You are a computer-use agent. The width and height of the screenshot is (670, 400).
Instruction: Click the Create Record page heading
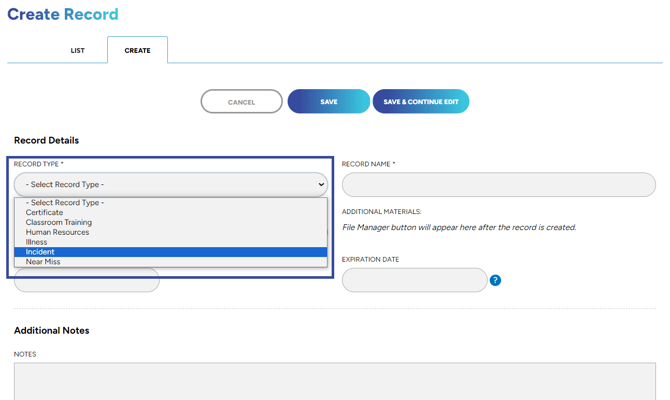(63, 14)
